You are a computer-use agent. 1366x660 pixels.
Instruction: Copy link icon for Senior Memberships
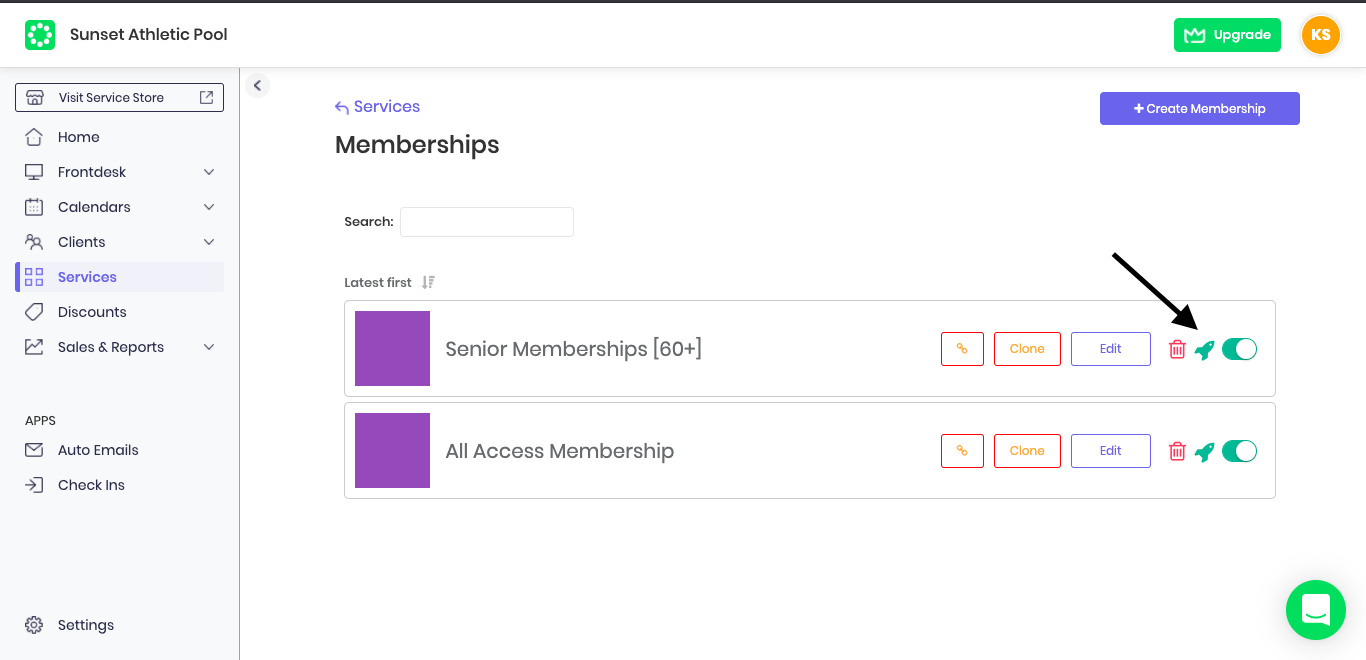point(962,349)
